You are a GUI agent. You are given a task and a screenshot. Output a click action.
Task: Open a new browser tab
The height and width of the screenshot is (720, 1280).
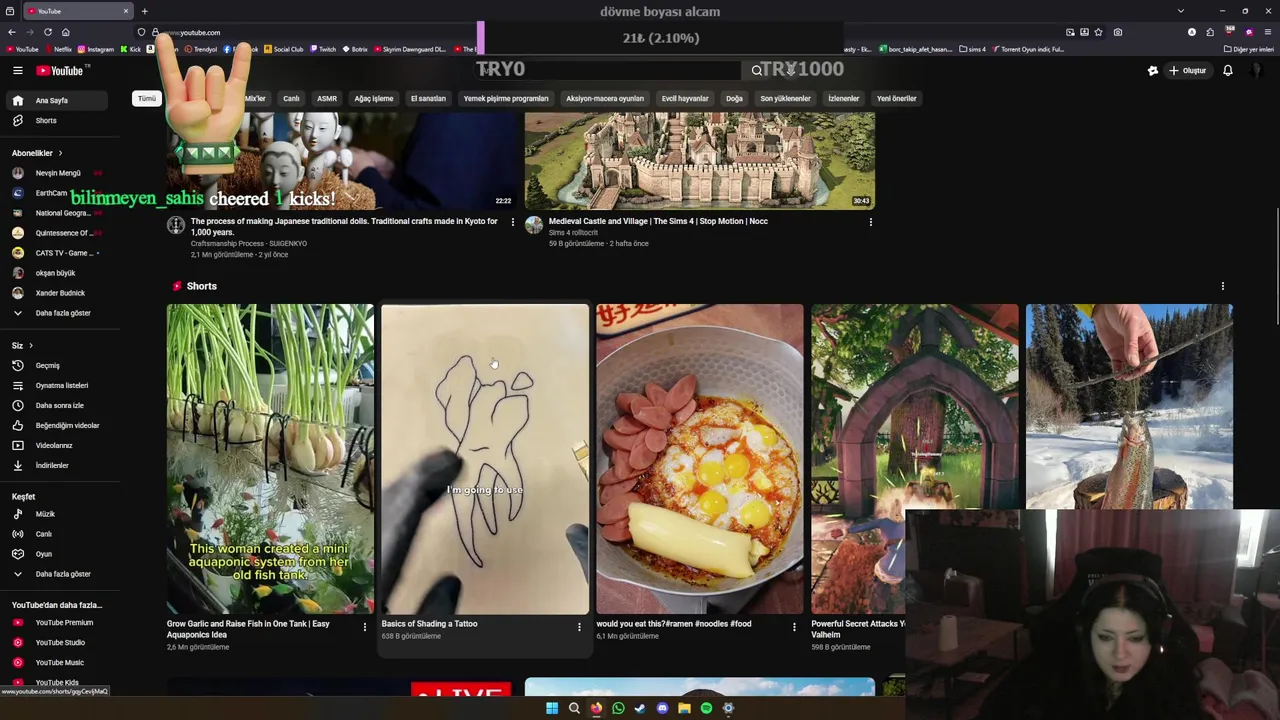click(x=144, y=11)
